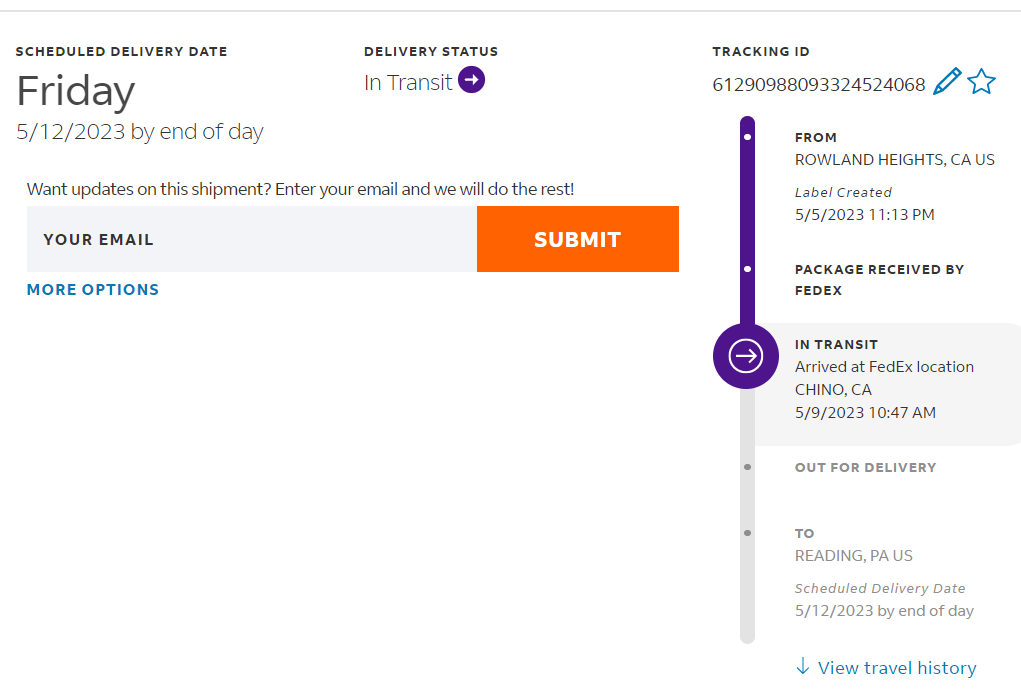Select the IN TRANSIT Chino, CA timeline entry
The width and height of the screenshot is (1021, 698).
884,379
